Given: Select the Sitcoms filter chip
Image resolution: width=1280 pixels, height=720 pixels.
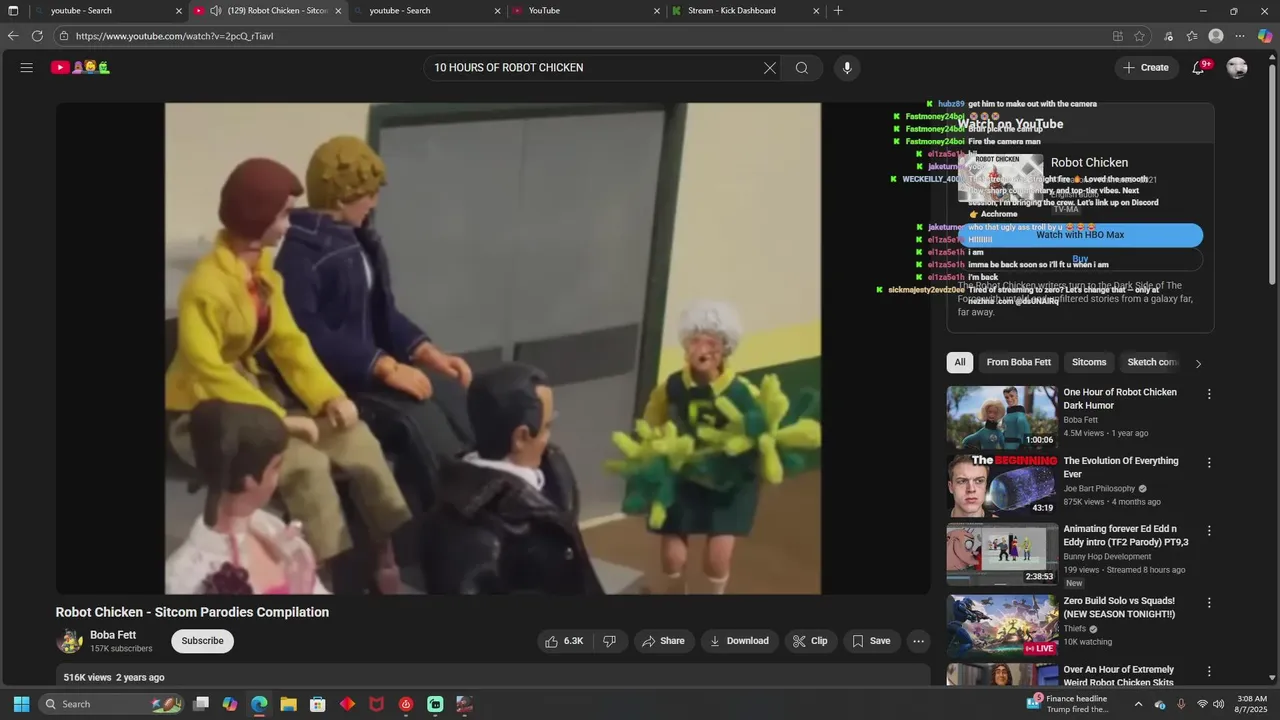Looking at the screenshot, I should click(1089, 362).
